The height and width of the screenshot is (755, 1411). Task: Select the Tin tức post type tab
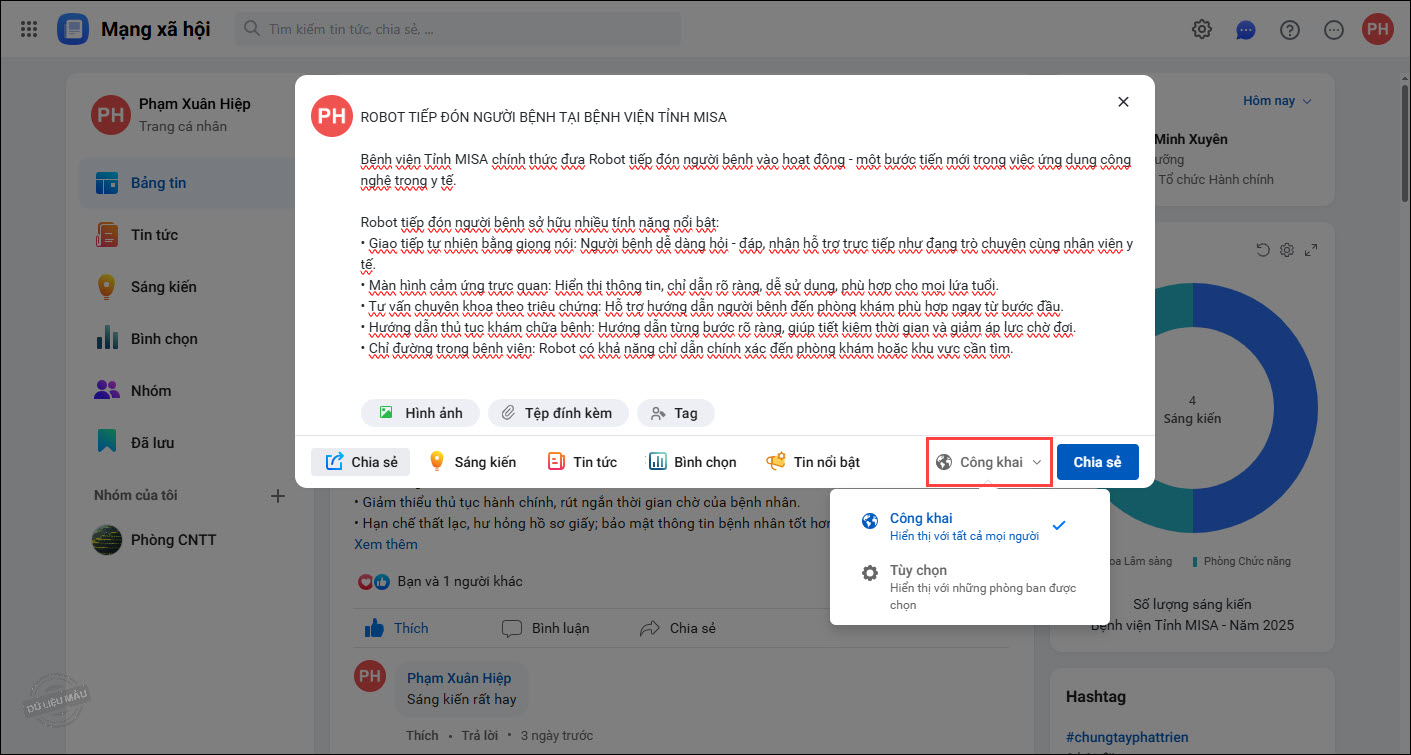click(582, 462)
